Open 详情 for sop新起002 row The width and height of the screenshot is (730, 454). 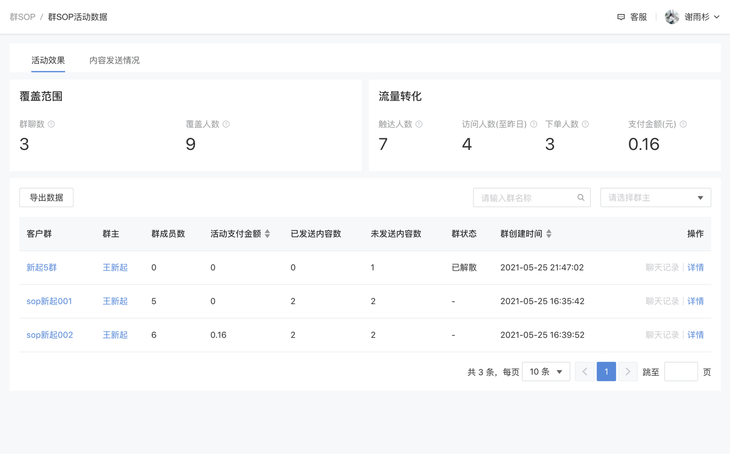(x=696, y=335)
